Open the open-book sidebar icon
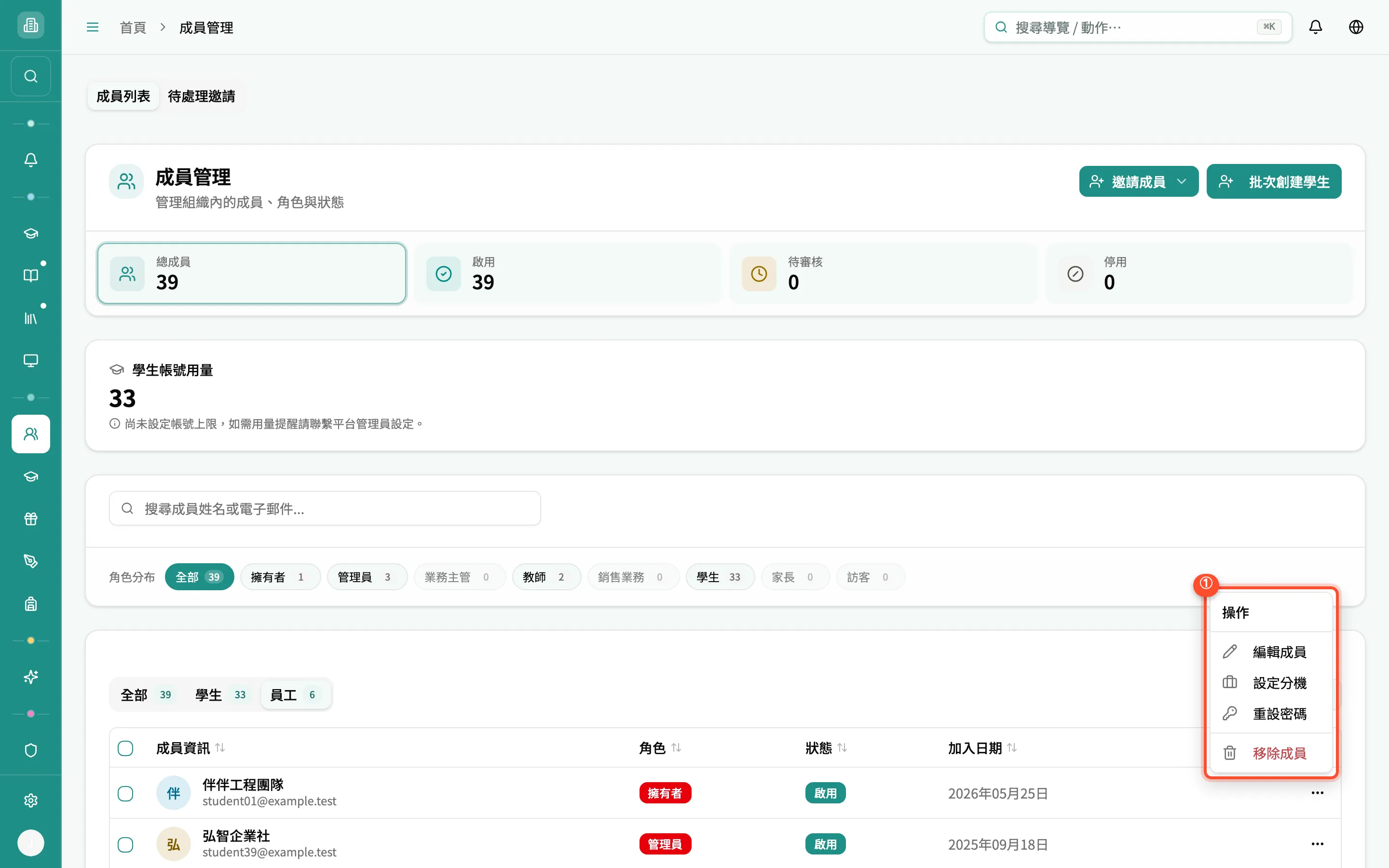Screen dimensions: 1389x868 point(30,275)
